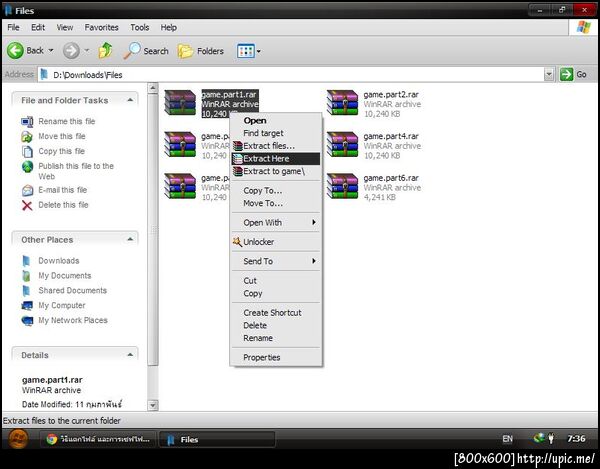Click the Copy this file icon
Image resolution: width=600 pixels, height=469 pixels.
click(x=27, y=151)
